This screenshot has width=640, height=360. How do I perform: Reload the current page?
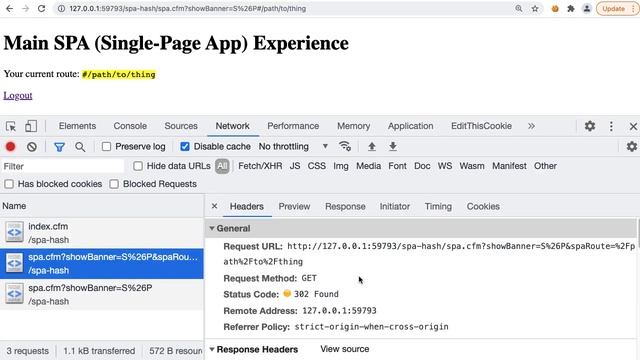tap(41, 9)
